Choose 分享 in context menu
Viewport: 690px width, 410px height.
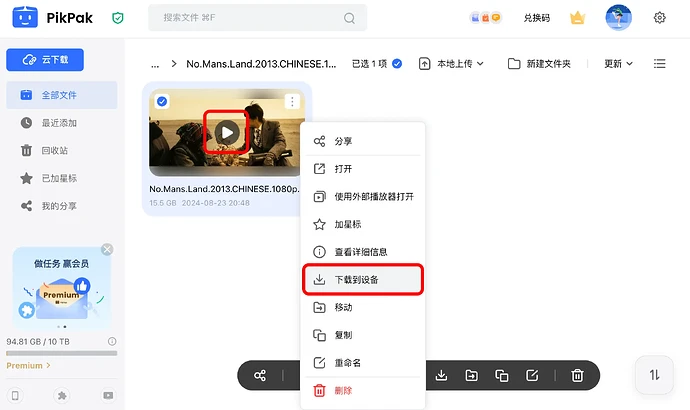click(x=363, y=141)
